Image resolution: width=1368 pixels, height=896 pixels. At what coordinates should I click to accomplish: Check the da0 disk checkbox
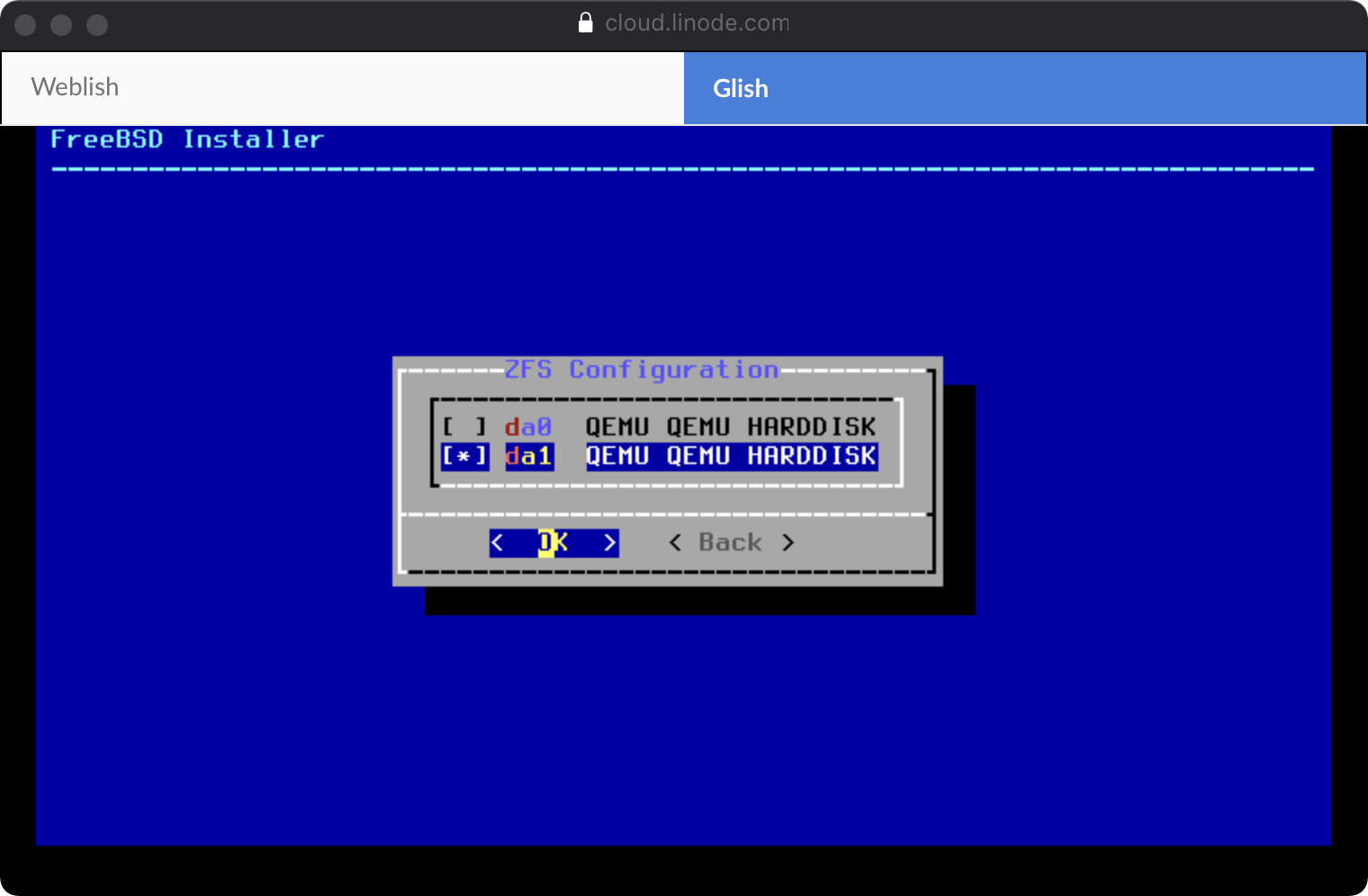(464, 427)
